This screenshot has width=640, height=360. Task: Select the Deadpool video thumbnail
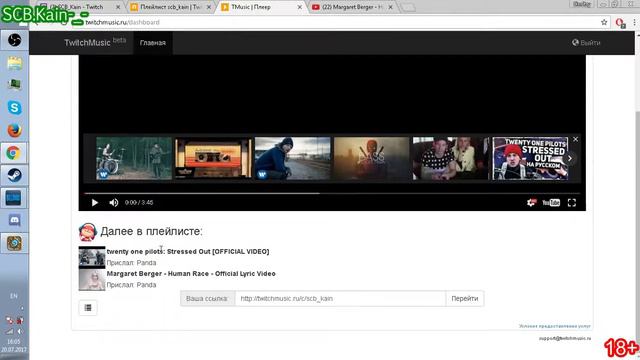coord(371,158)
